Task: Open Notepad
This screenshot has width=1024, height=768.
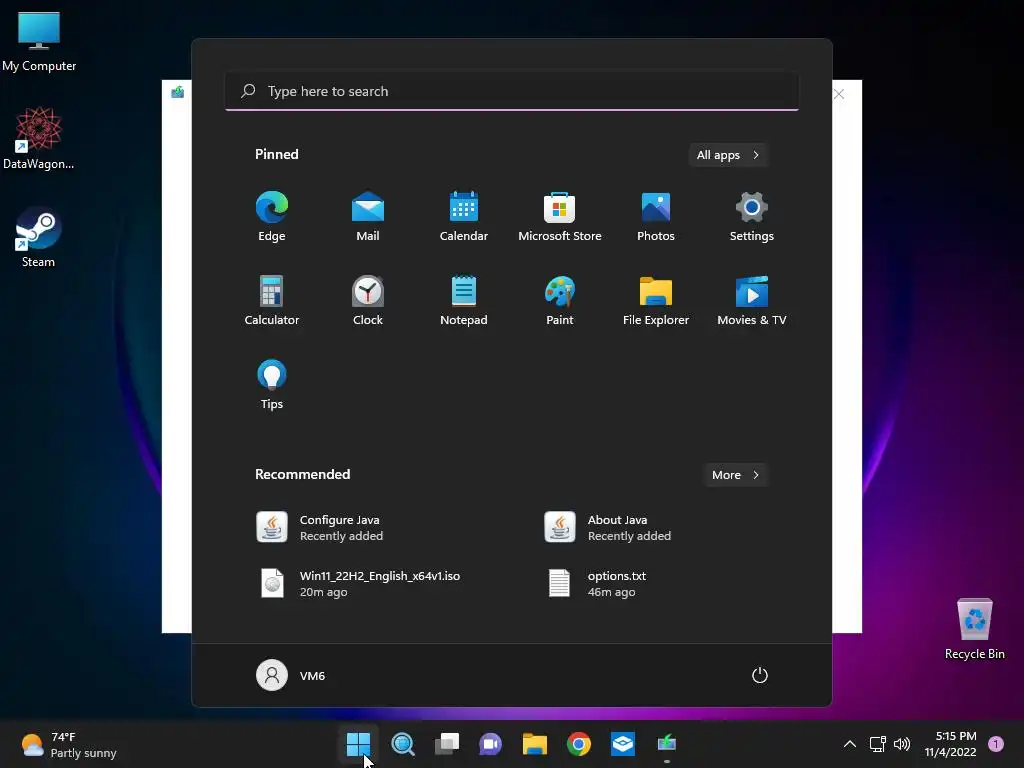Action: 464,300
